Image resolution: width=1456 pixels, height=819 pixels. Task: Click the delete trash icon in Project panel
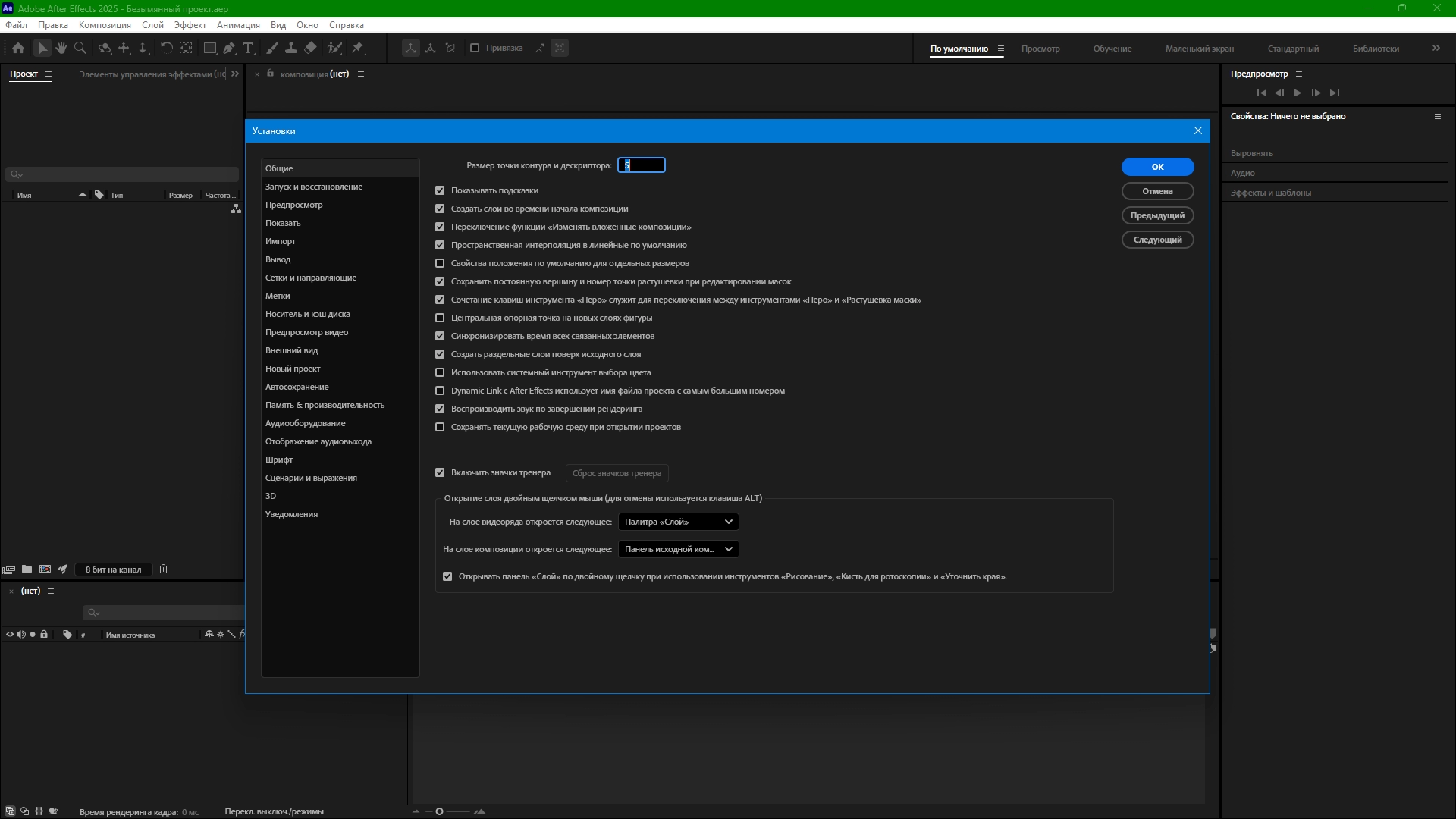[x=163, y=570]
